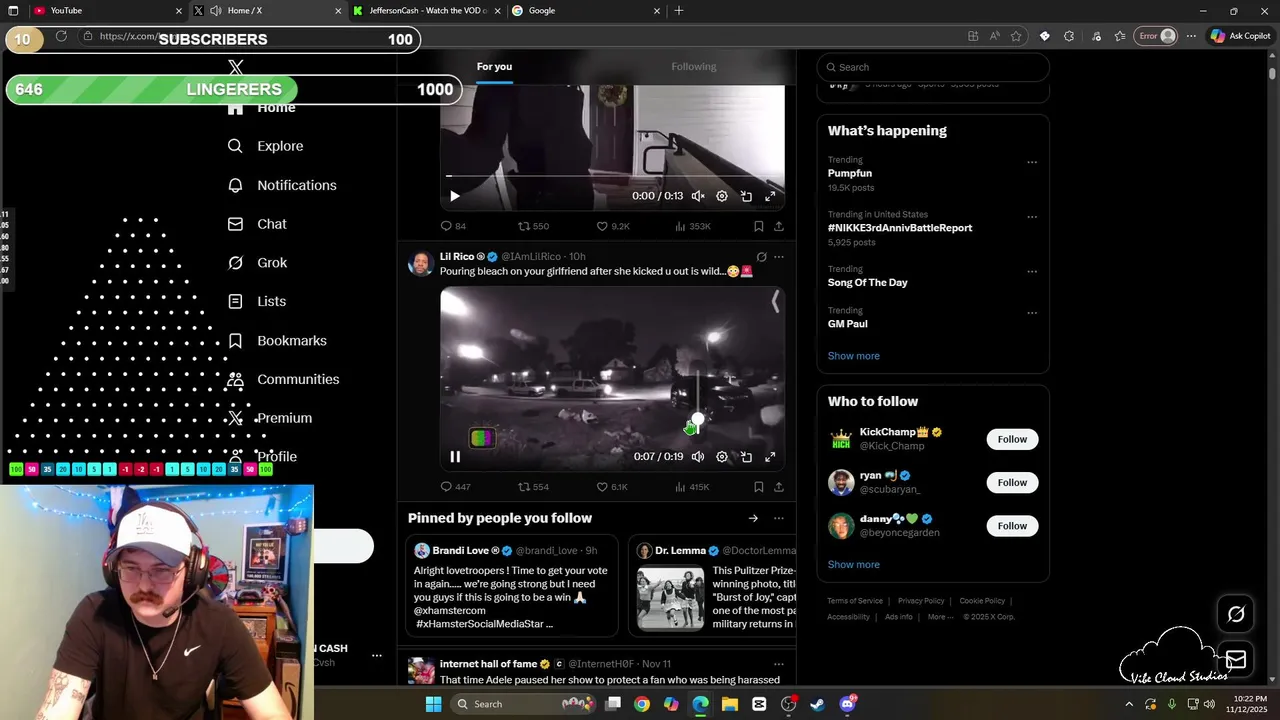Show hidden icons in system tray
Screen dimensions: 1280x720
[x=1129, y=704]
